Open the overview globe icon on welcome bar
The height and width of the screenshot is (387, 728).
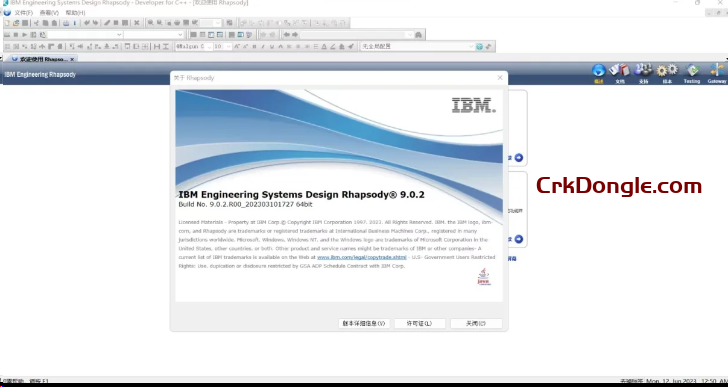point(598,71)
